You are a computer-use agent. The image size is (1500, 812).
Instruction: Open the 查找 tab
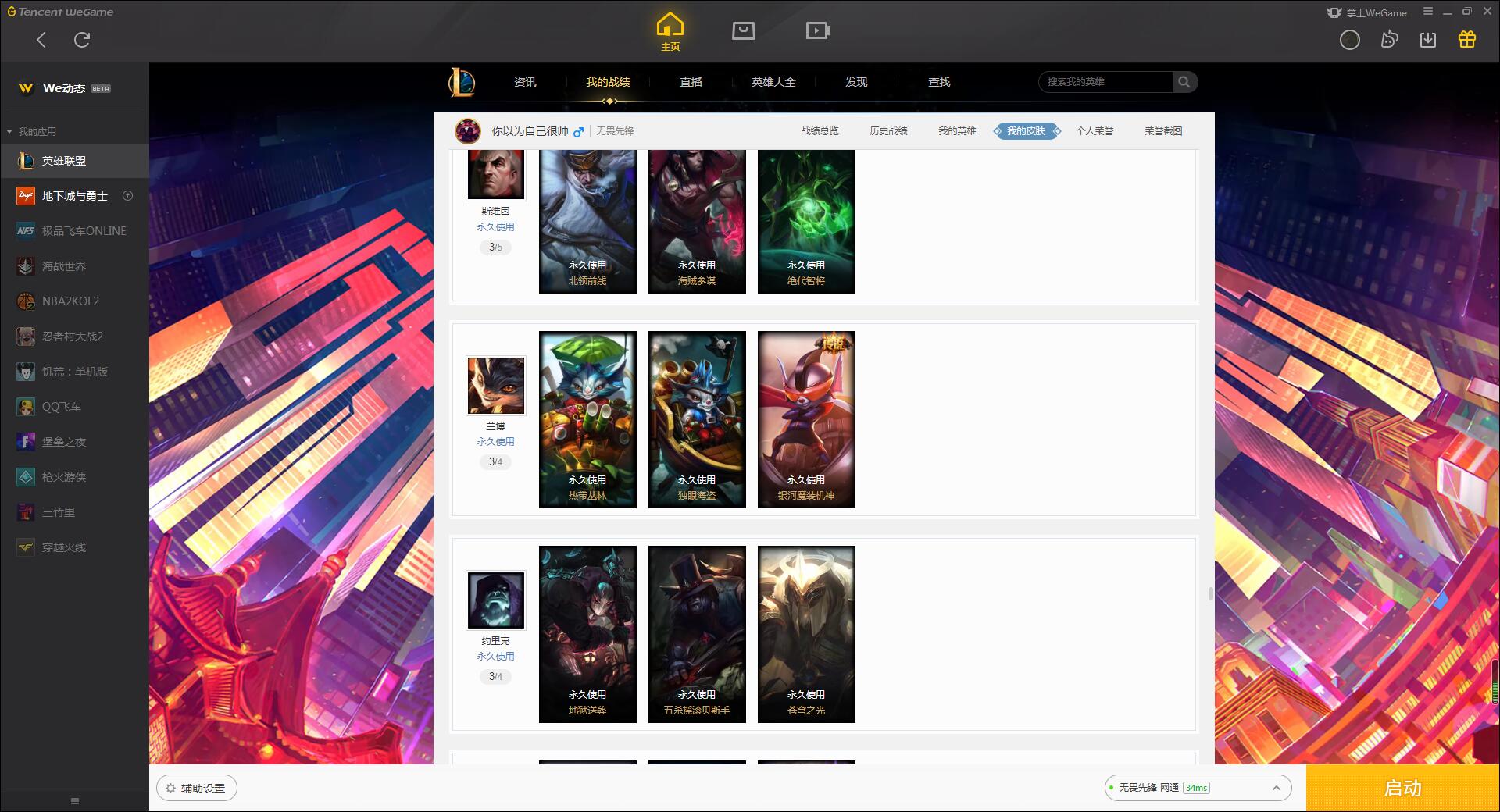point(939,82)
